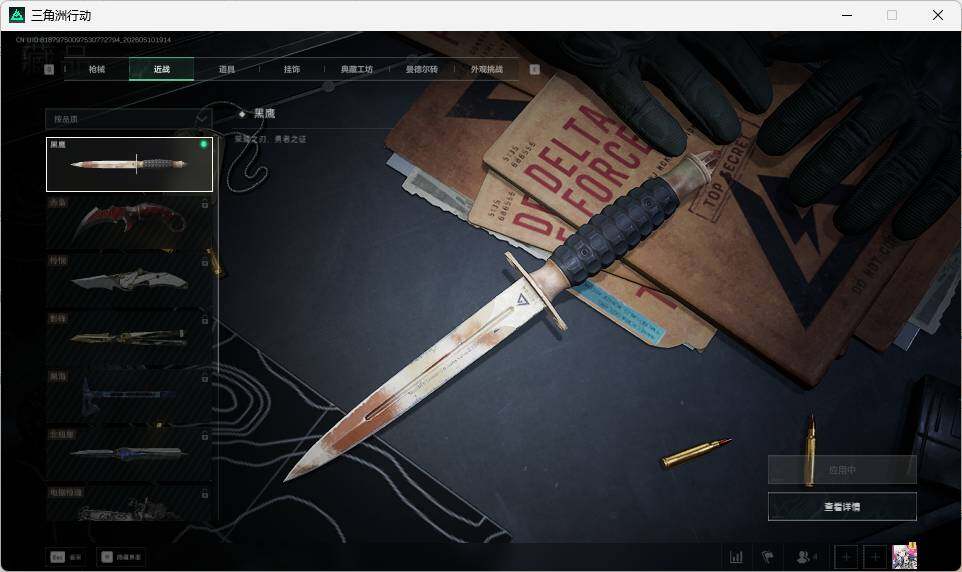Click the green triangle app icon
Viewport: 962px width, 572px height.
pos(17,15)
